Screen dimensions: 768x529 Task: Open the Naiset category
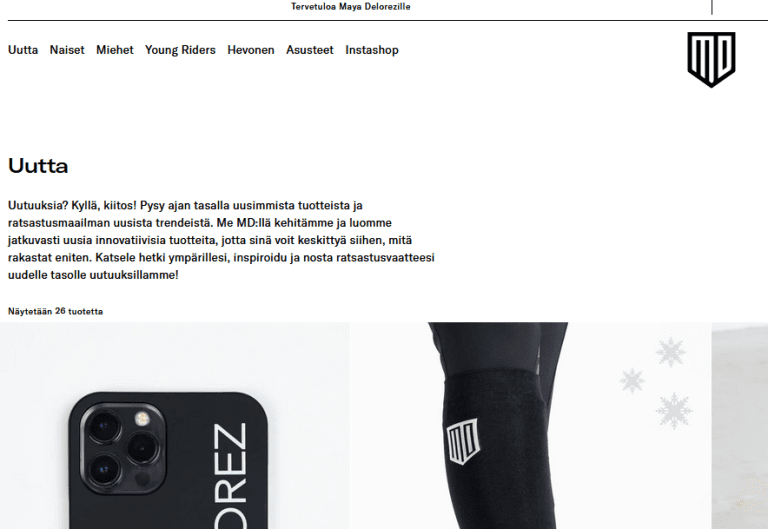click(67, 50)
